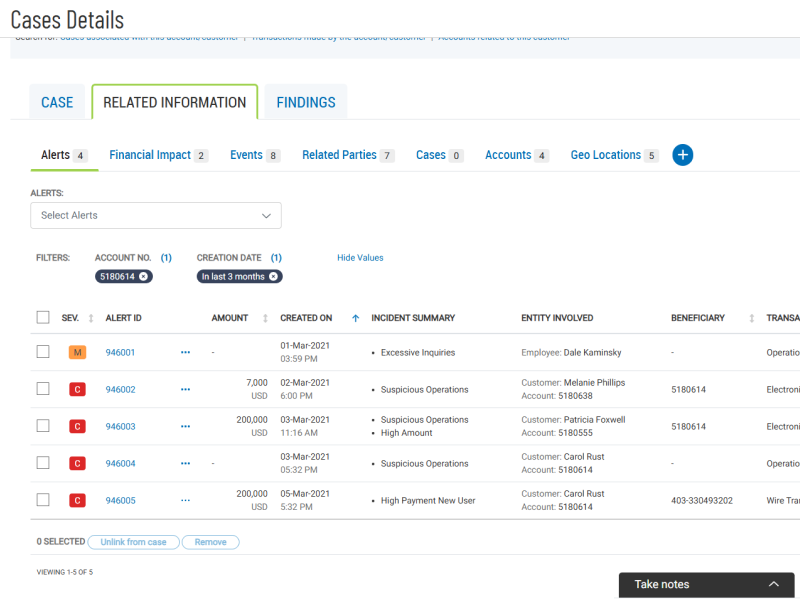Remove the 5180614 account filter chip
The image size is (800, 600).
143,277
